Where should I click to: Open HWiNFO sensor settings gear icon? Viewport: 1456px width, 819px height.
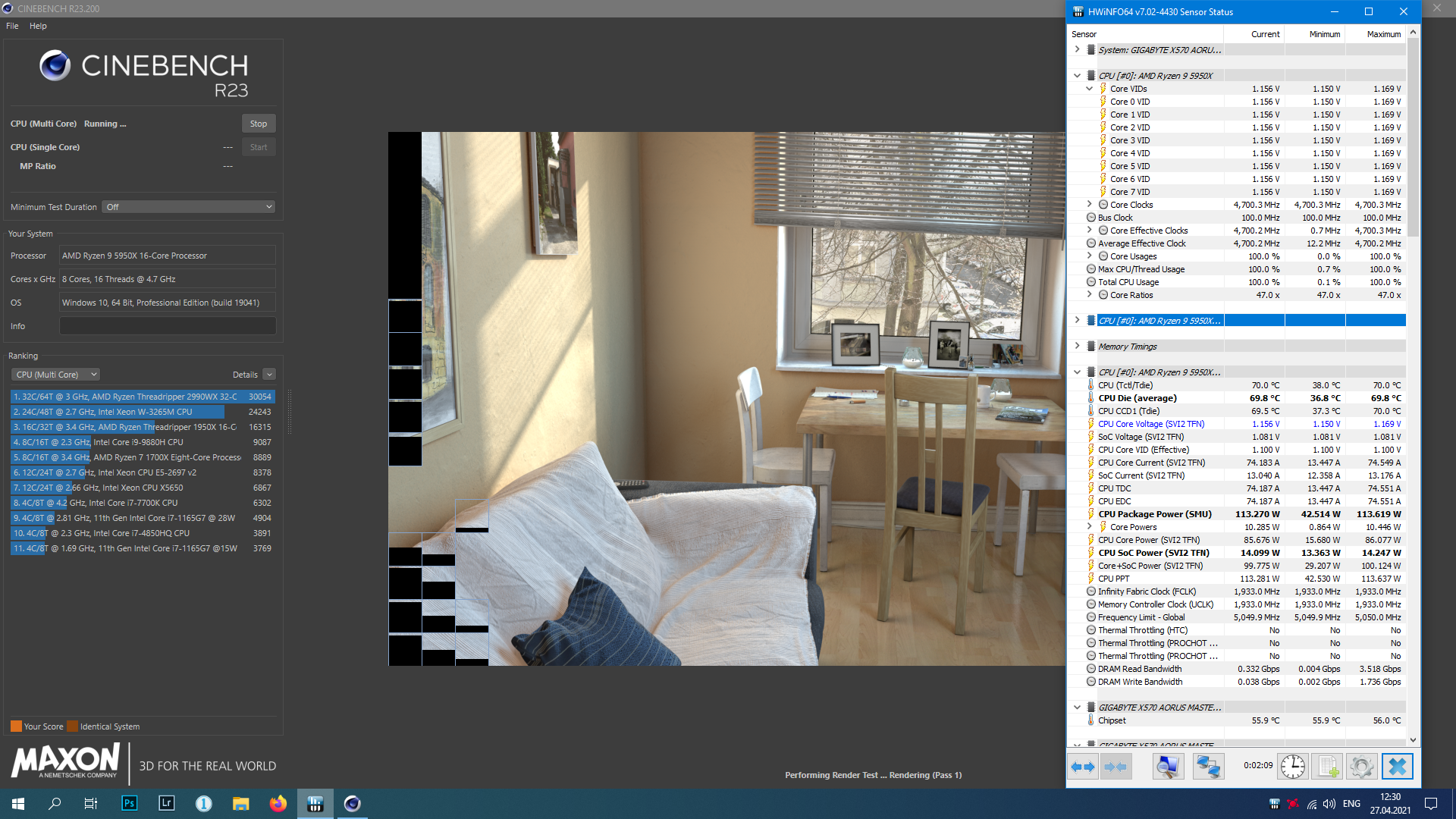coord(1361,767)
